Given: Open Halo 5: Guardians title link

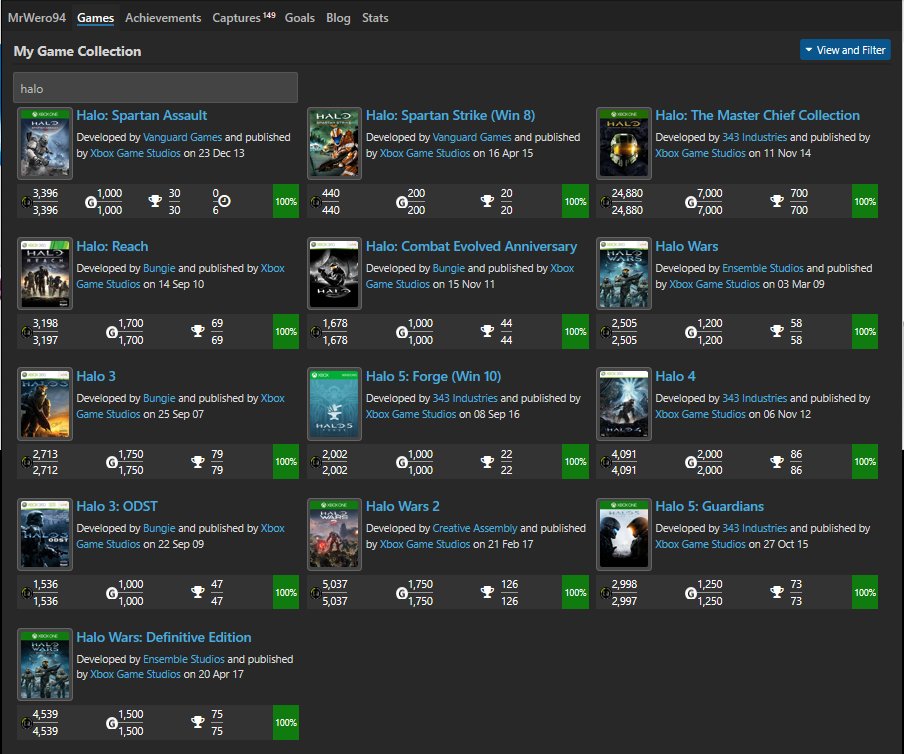Looking at the screenshot, I should 709,506.
